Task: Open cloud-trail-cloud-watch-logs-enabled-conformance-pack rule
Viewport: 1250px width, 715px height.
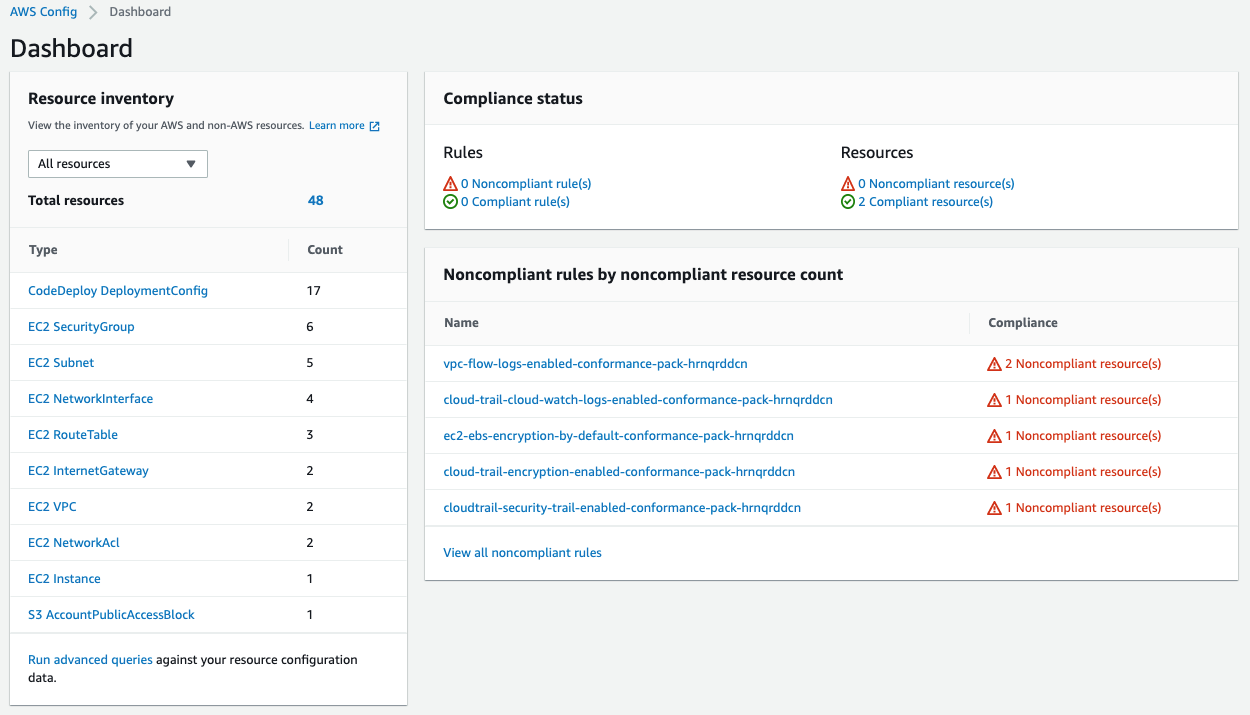Action: click(x=638, y=400)
